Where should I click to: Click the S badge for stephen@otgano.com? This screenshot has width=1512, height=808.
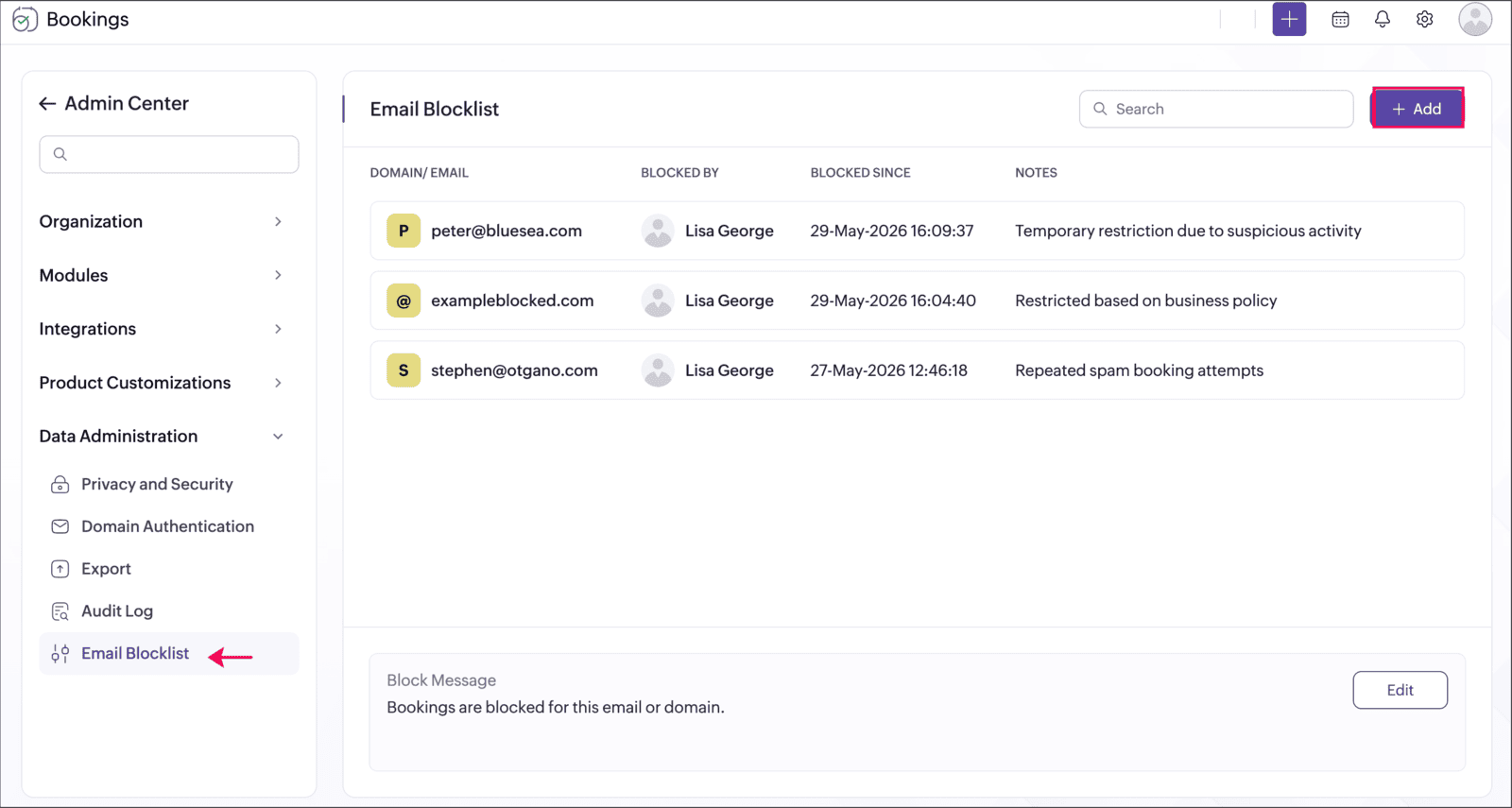click(404, 370)
